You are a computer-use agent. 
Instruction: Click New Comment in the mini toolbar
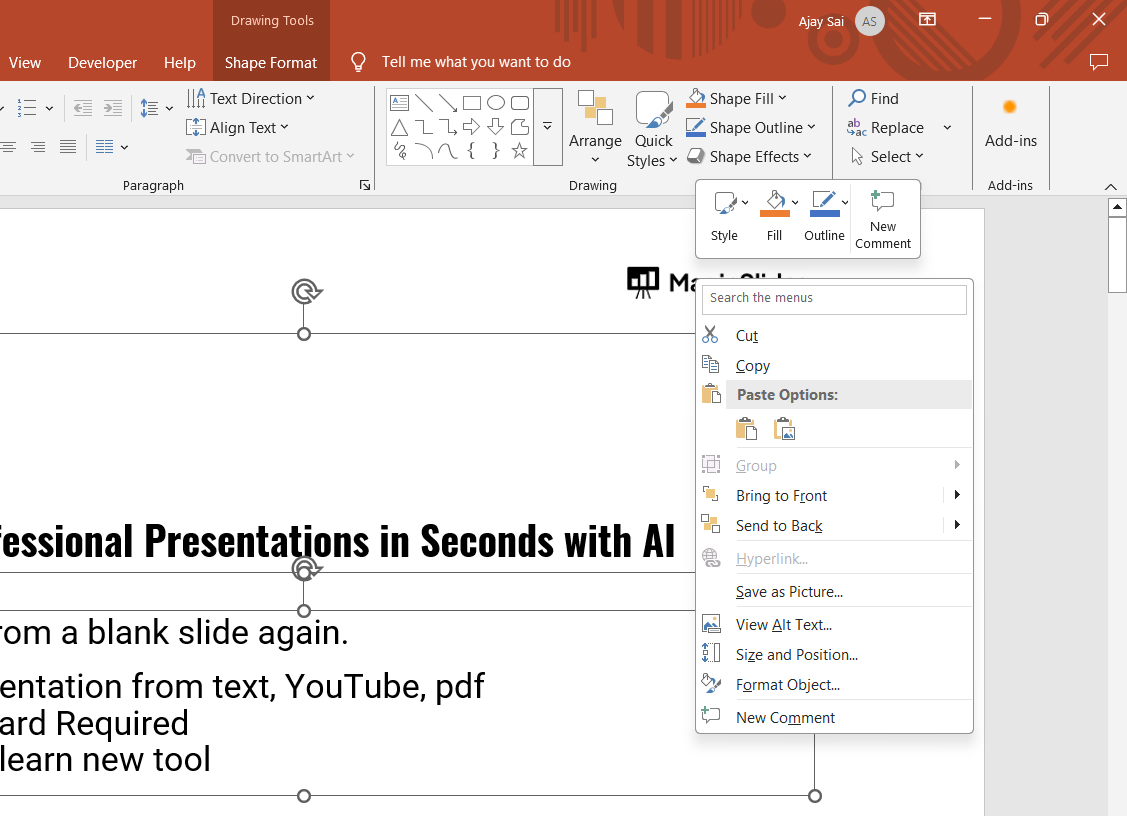(883, 219)
